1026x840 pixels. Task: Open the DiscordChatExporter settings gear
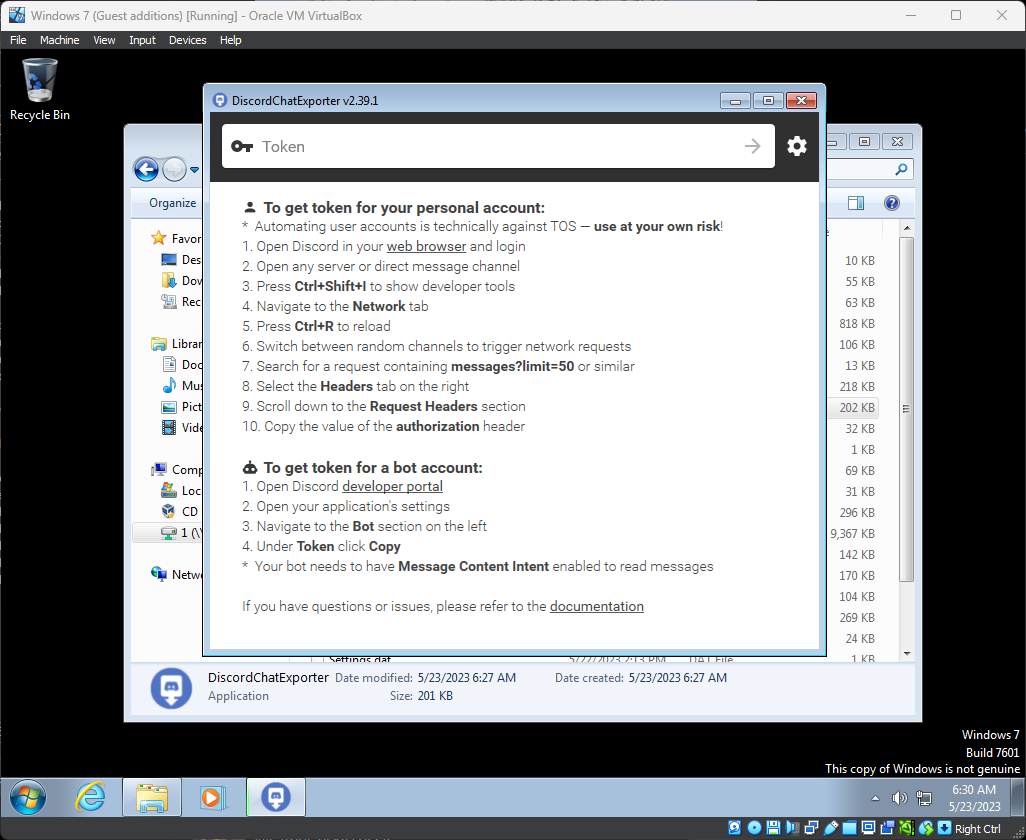[x=797, y=146]
